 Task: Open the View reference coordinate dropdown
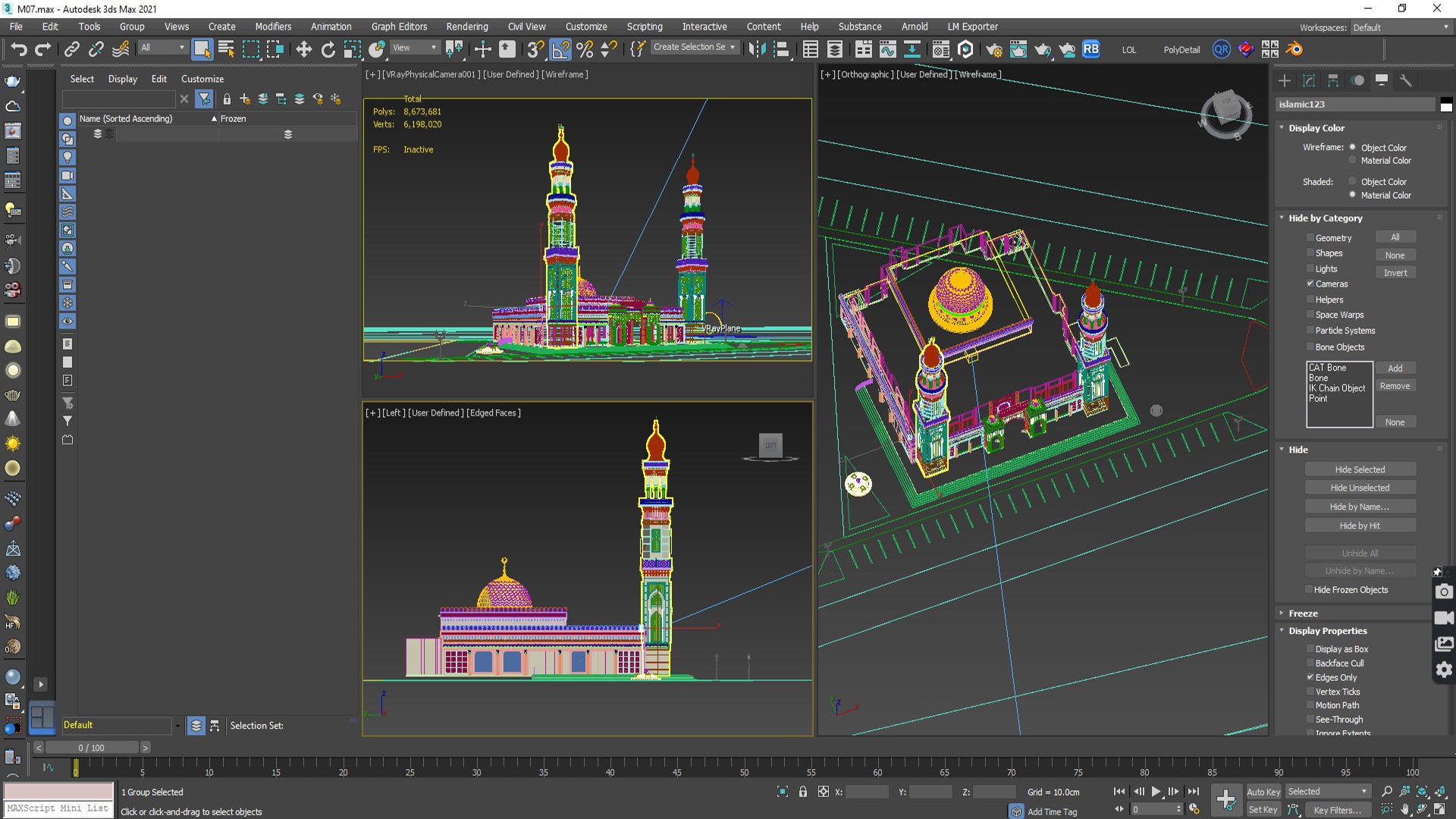pos(414,48)
